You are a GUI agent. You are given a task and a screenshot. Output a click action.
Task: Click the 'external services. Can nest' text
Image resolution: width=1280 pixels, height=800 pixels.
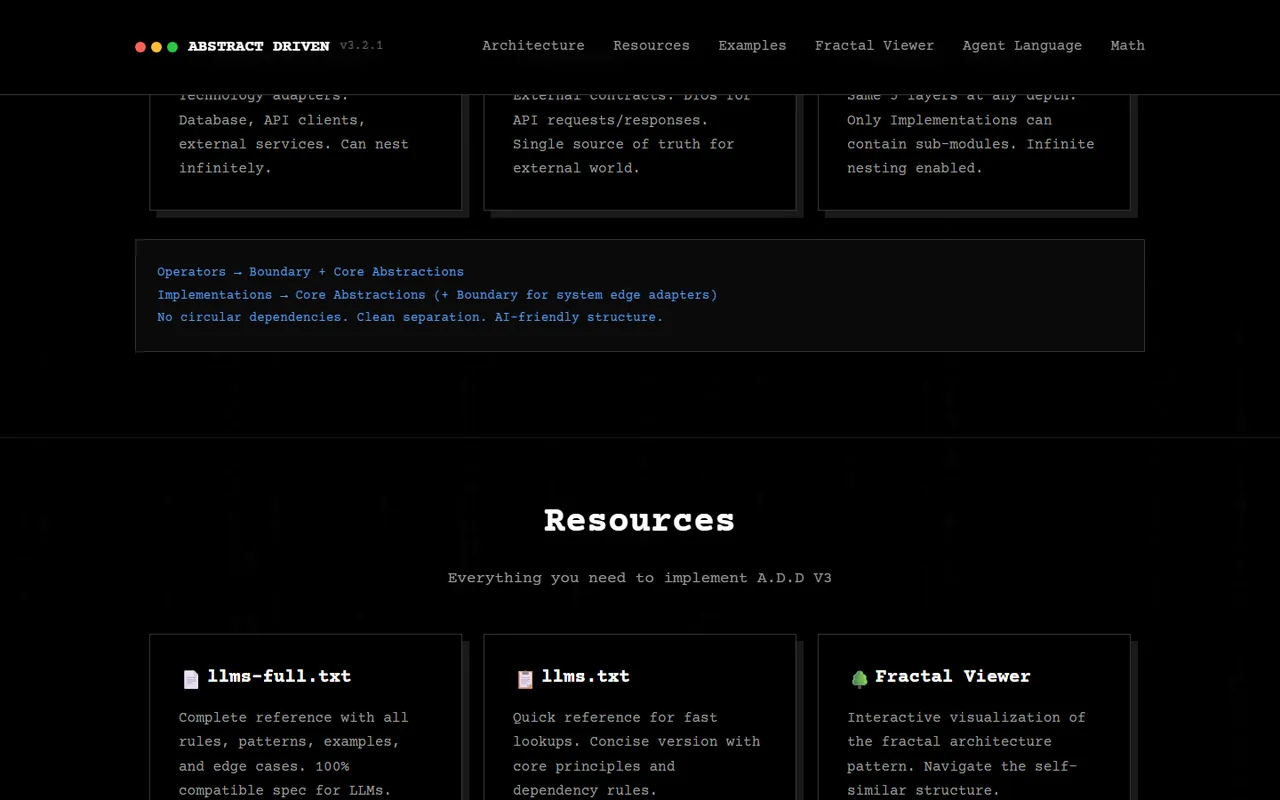click(x=294, y=144)
